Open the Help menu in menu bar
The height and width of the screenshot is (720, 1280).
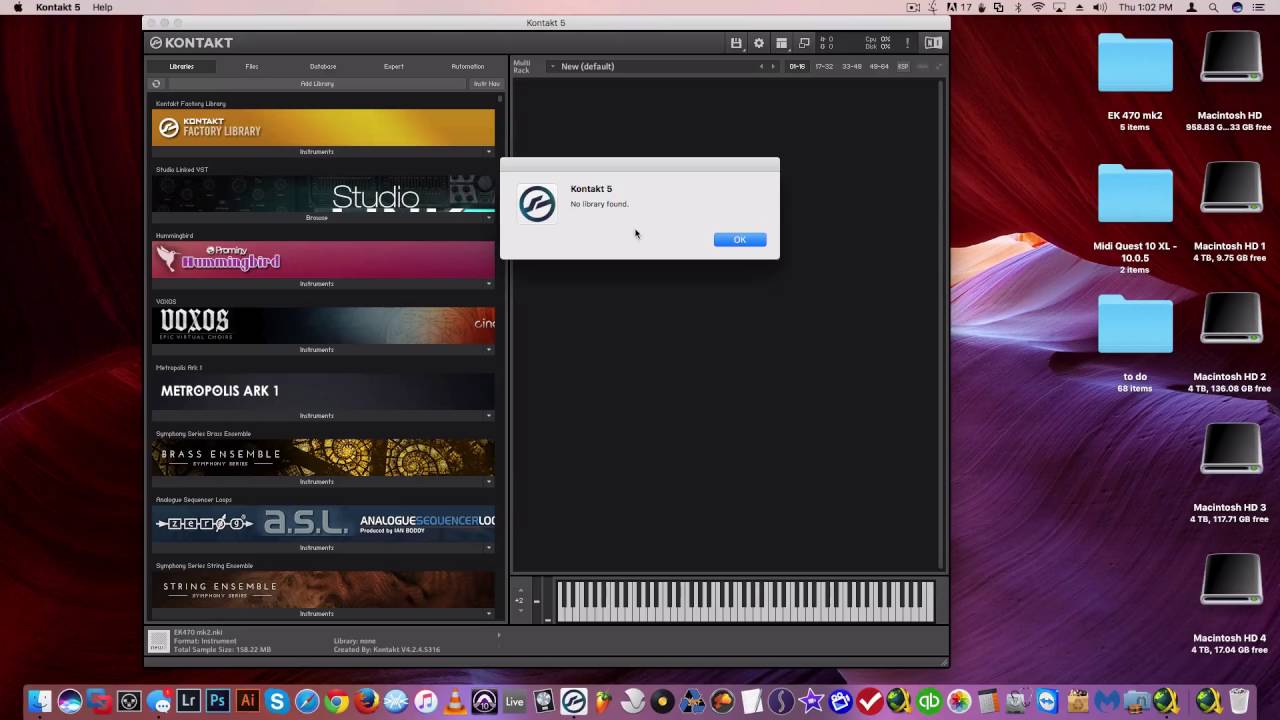(102, 7)
